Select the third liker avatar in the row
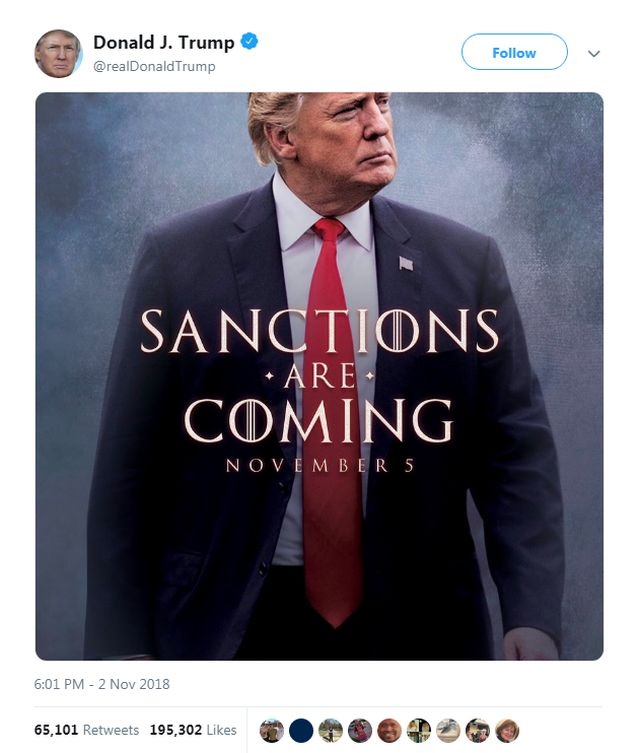The height and width of the screenshot is (753, 640). (x=330, y=731)
